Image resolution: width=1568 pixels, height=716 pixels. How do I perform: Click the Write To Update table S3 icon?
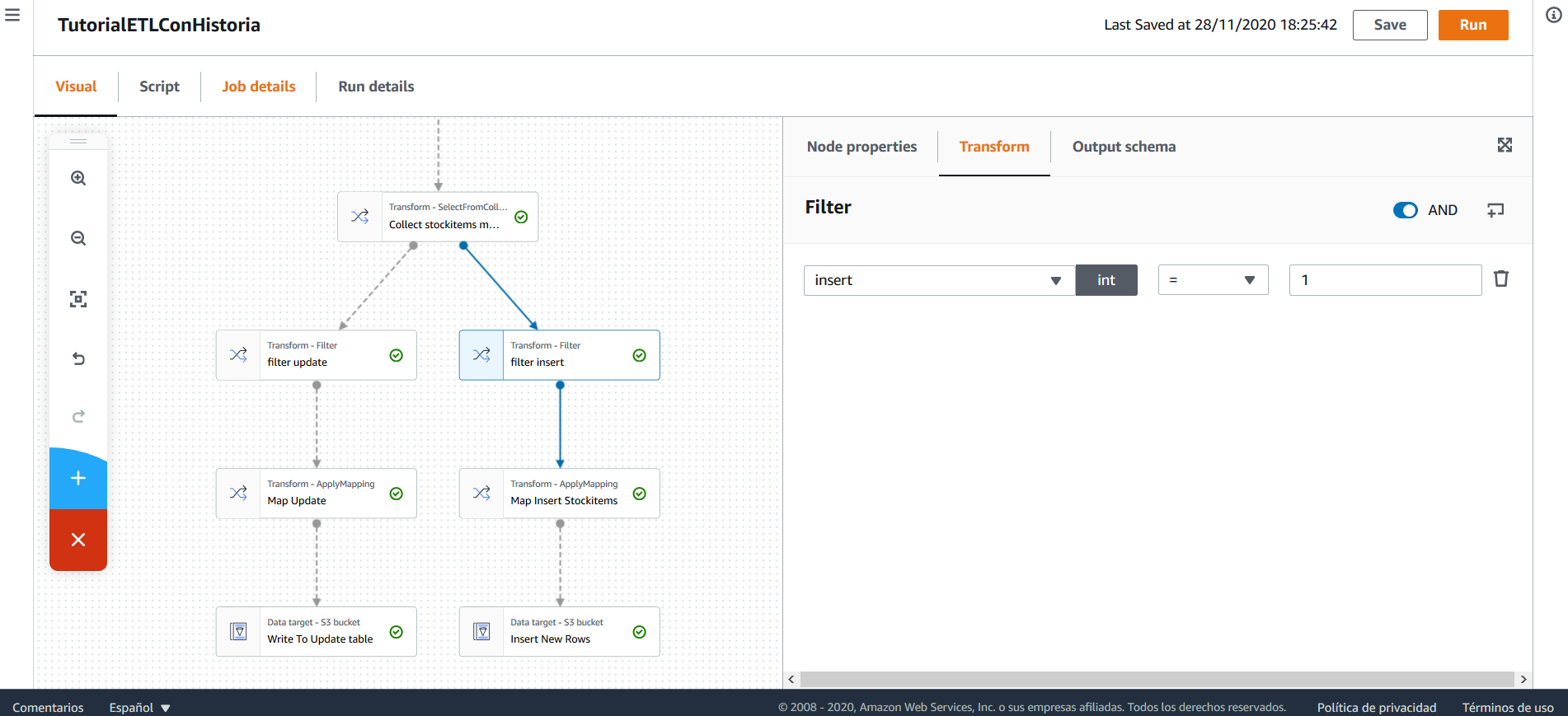coord(238,632)
